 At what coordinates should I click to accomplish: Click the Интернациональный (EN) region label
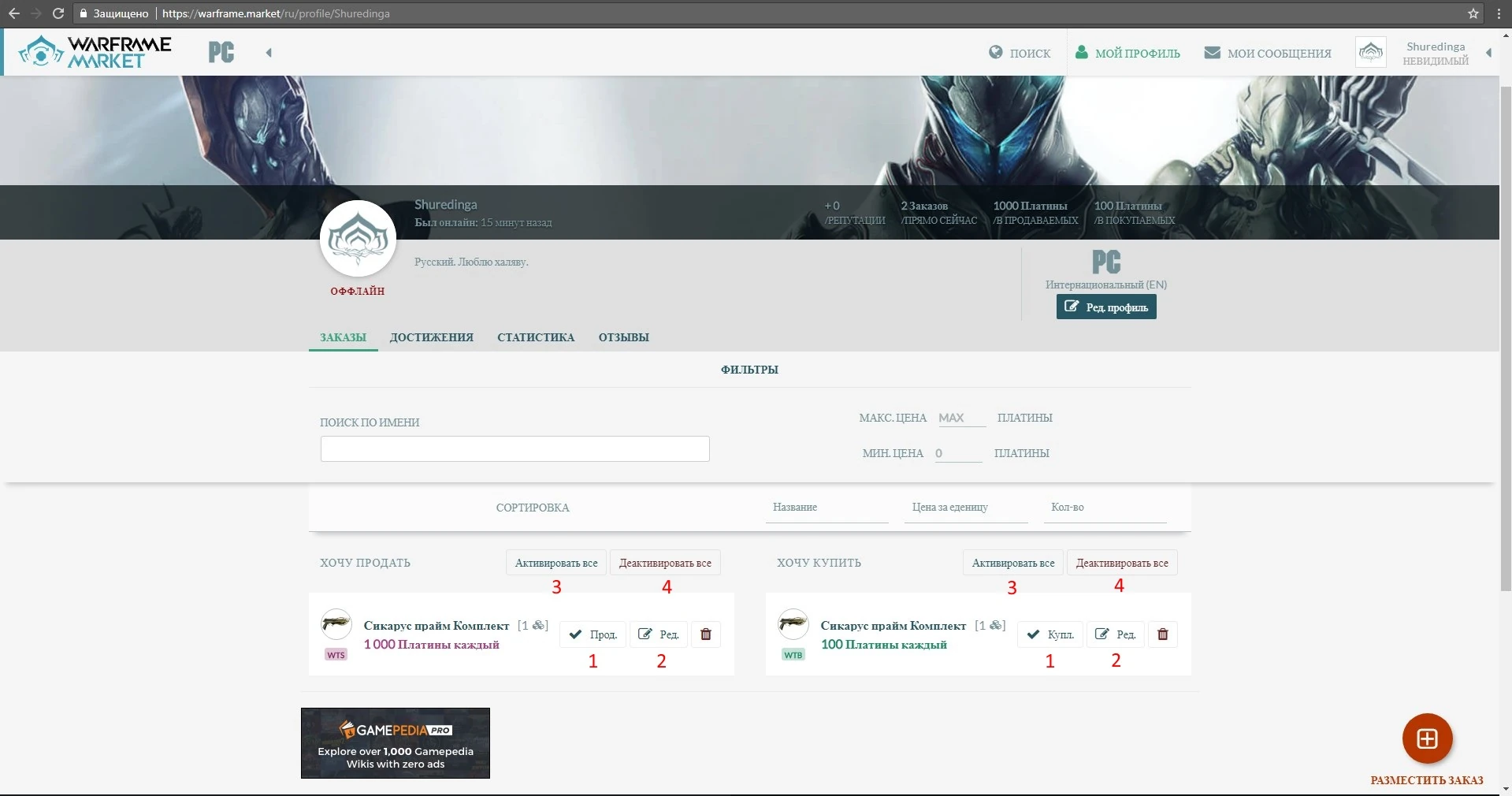click(x=1106, y=285)
